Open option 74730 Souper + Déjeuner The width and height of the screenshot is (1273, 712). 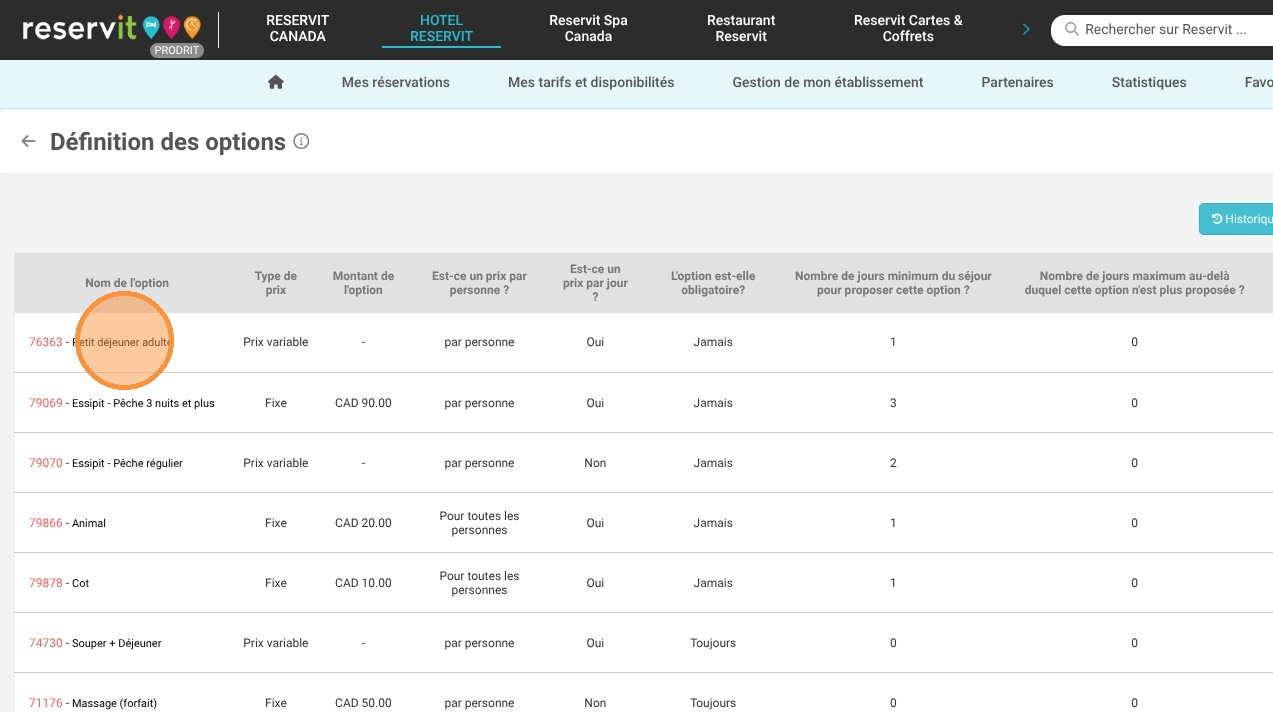pyautogui.click(x=95, y=643)
